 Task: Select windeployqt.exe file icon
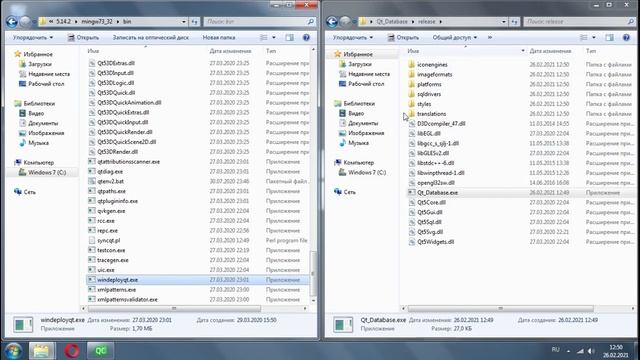pyautogui.click(x=92, y=280)
